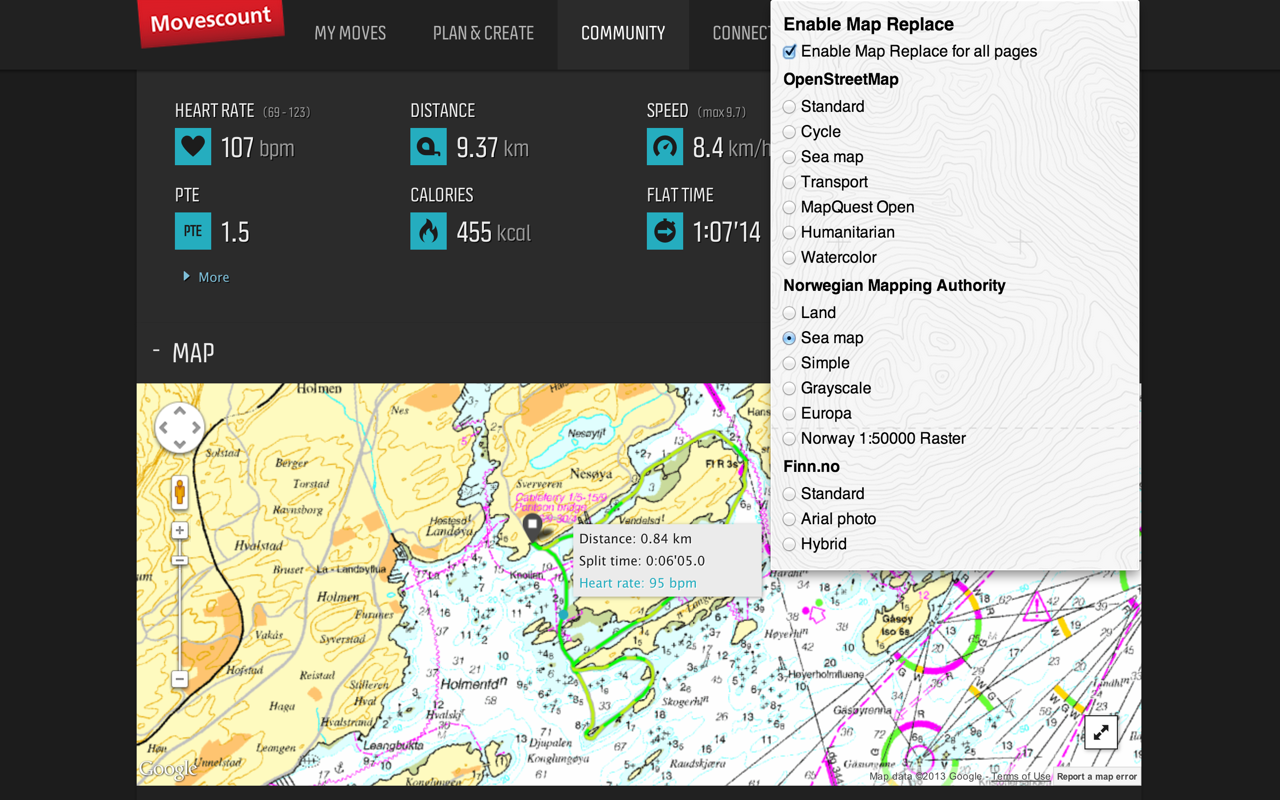
Task: Choose the Simple map option
Action: click(x=790, y=363)
